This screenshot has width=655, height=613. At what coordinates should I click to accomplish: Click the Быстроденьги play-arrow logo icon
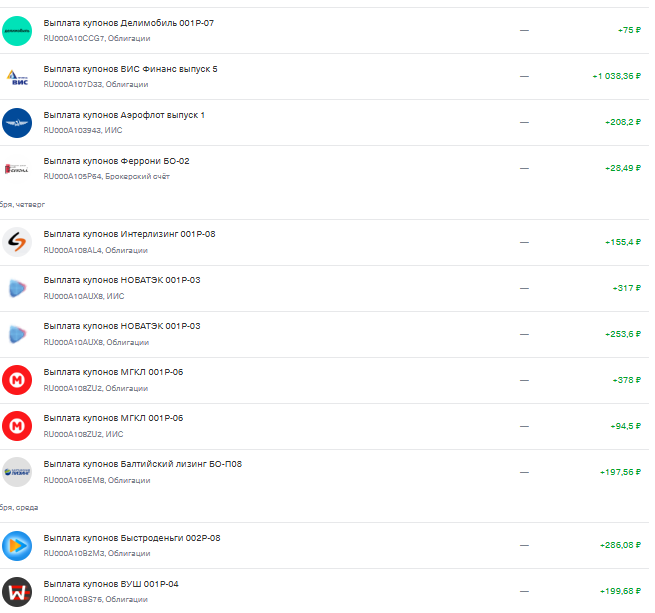17,546
